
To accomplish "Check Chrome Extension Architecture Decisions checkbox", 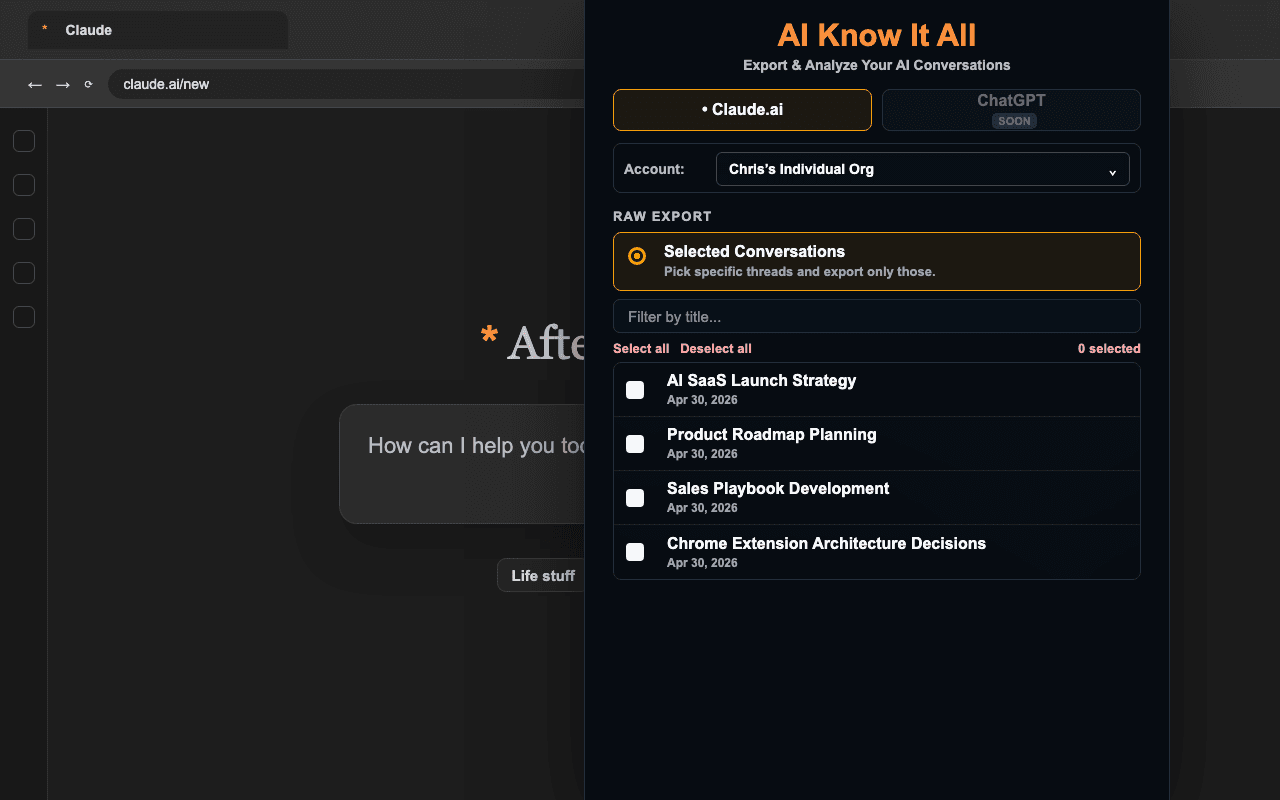I will pos(635,552).
